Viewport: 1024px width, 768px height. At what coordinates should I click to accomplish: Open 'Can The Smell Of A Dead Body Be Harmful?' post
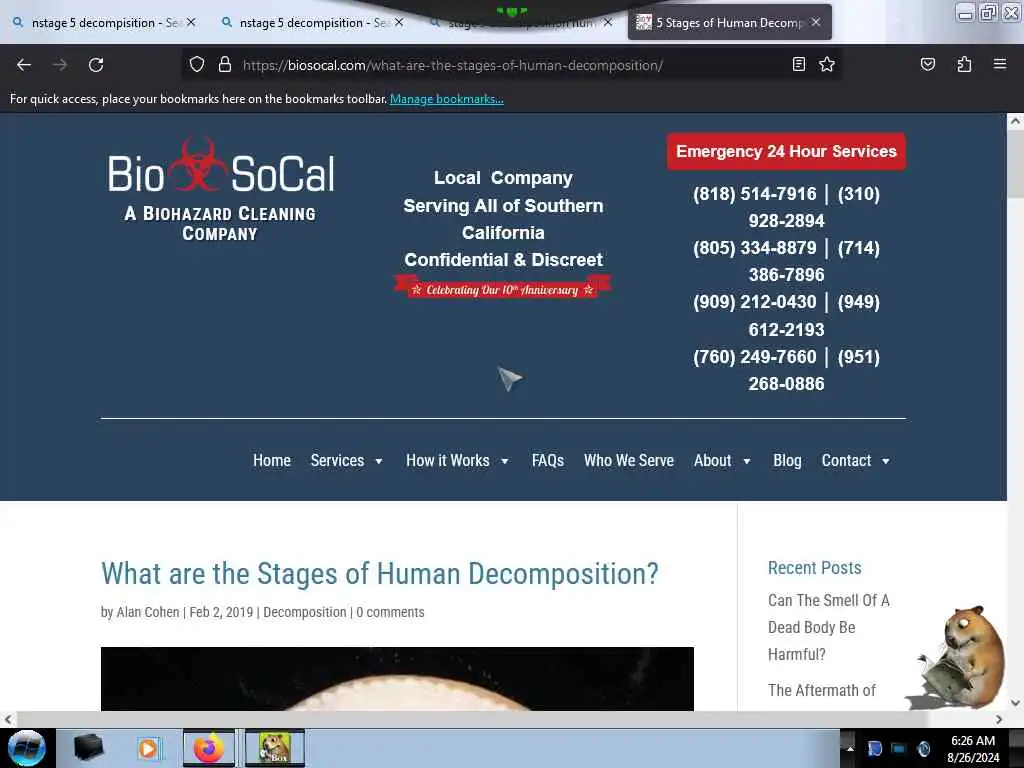tap(828, 627)
